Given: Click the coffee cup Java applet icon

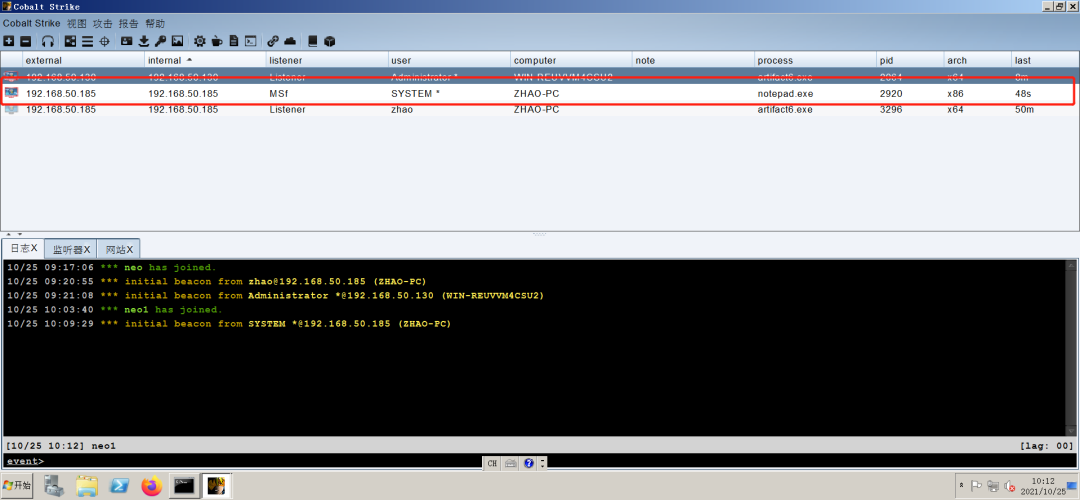Looking at the screenshot, I should point(217,41).
